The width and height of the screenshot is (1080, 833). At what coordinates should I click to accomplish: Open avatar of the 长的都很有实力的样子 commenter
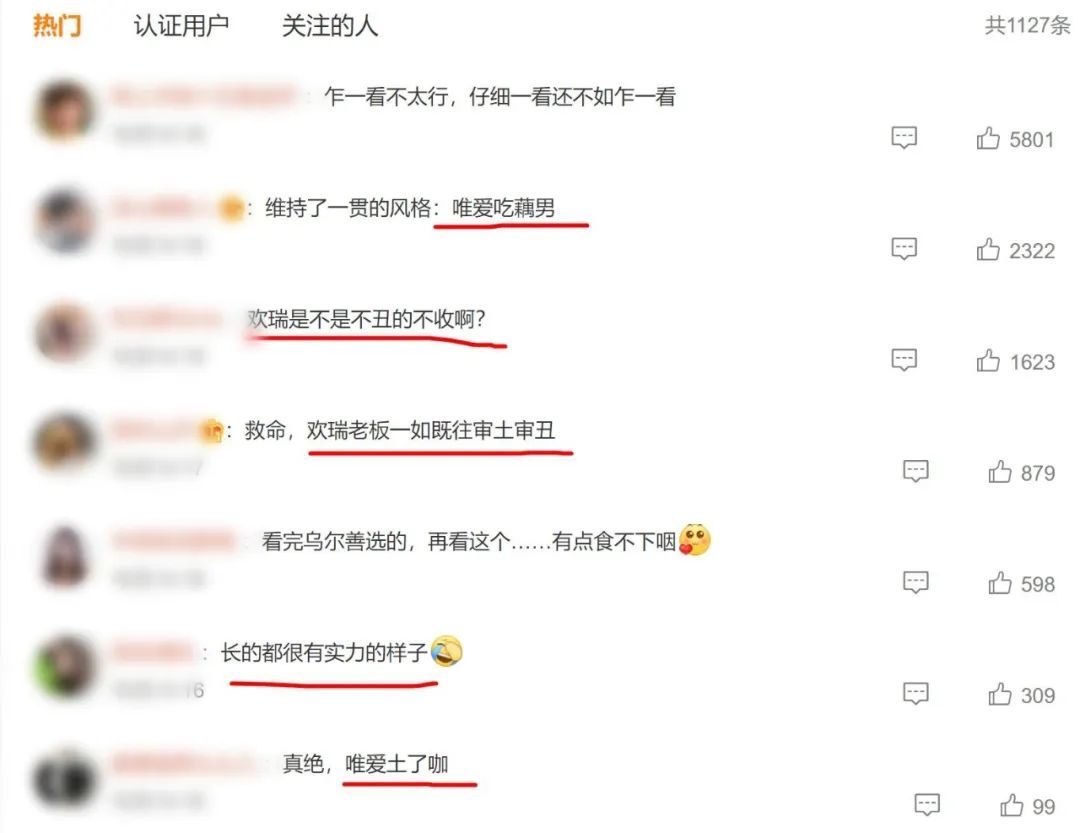click(x=65, y=667)
